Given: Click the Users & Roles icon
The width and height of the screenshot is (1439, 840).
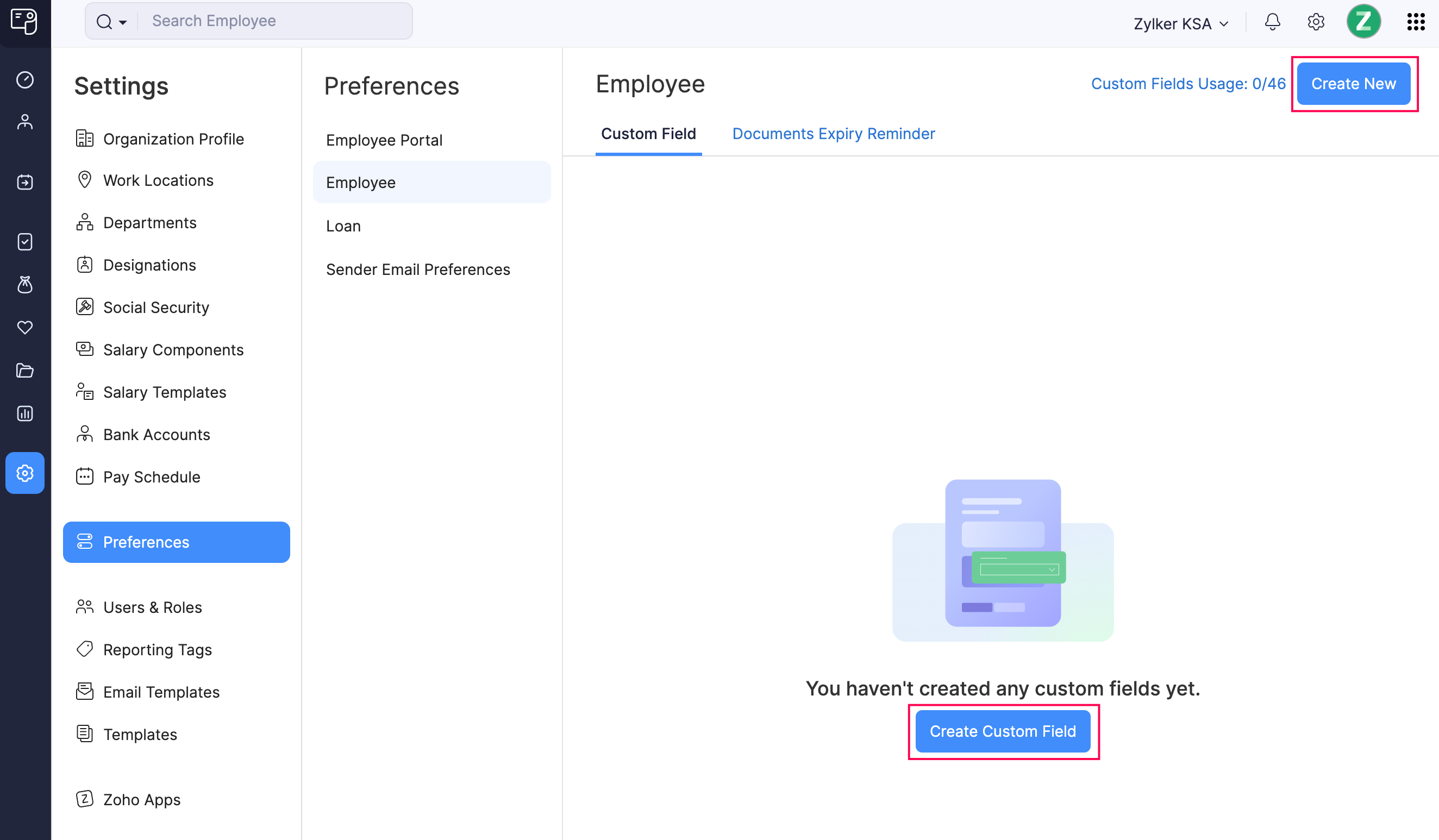Looking at the screenshot, I should 86,606.
